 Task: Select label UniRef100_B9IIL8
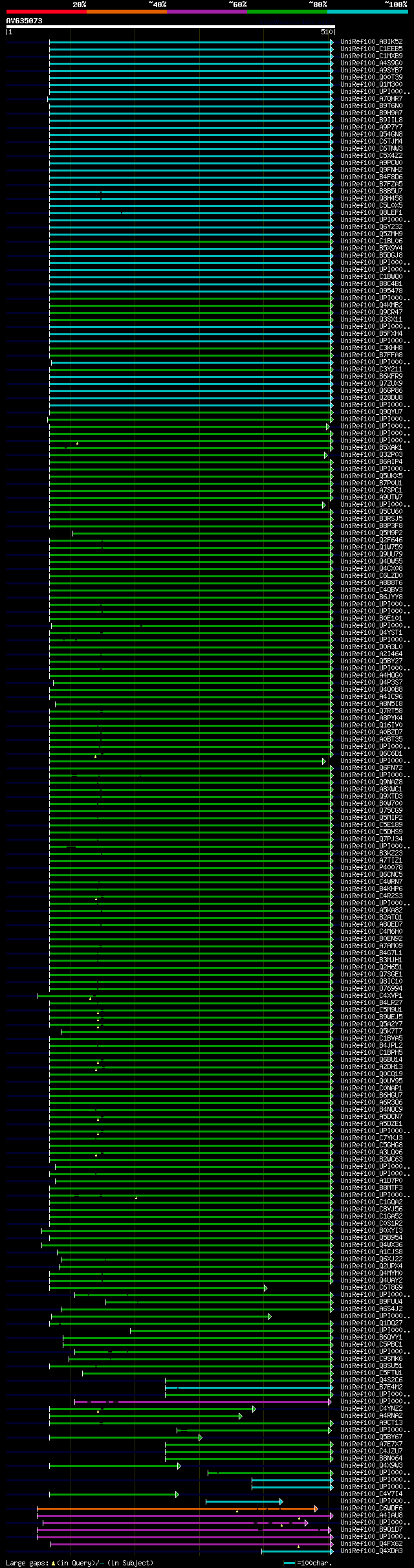[371, 120]
